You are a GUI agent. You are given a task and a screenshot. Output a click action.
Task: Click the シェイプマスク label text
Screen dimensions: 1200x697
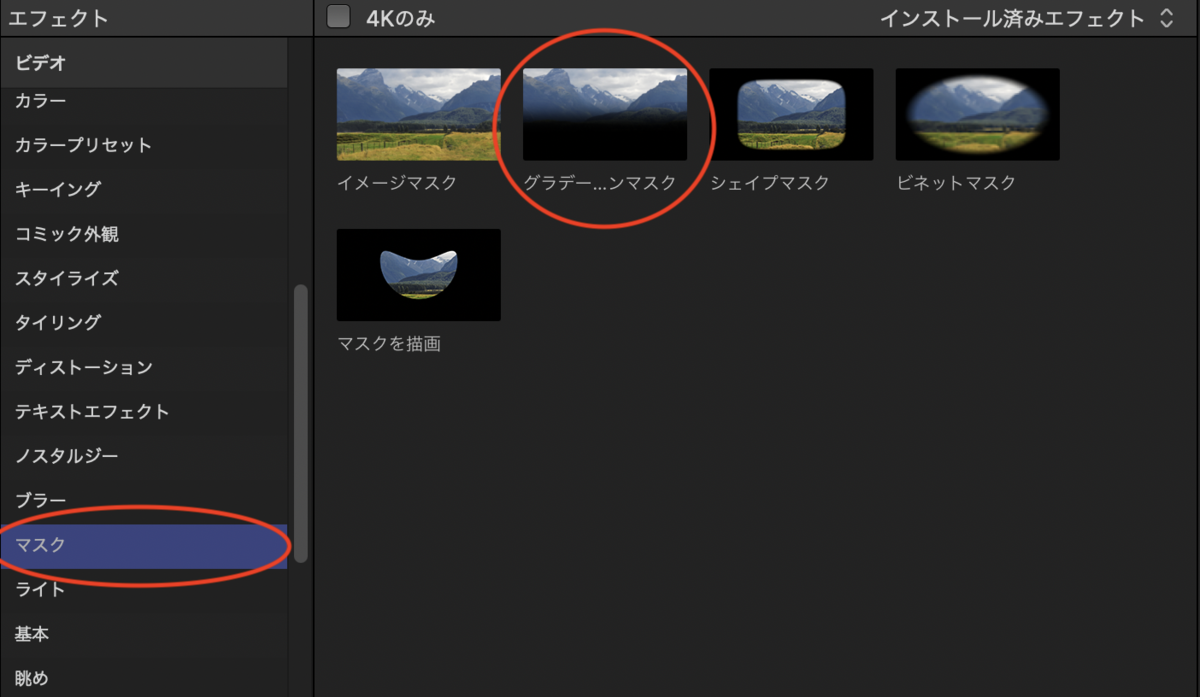pyautogui.click(x=770, y=183)
